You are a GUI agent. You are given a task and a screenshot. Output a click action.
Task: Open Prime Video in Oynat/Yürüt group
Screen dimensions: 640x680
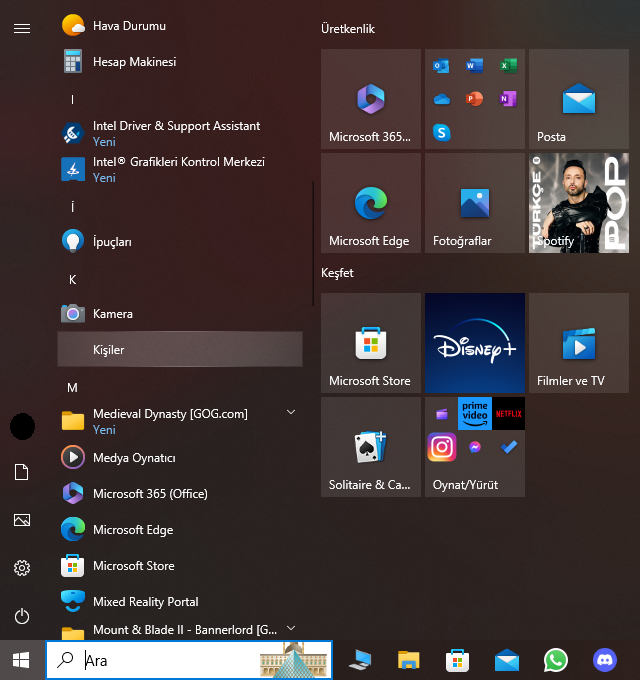coord(475,414)
